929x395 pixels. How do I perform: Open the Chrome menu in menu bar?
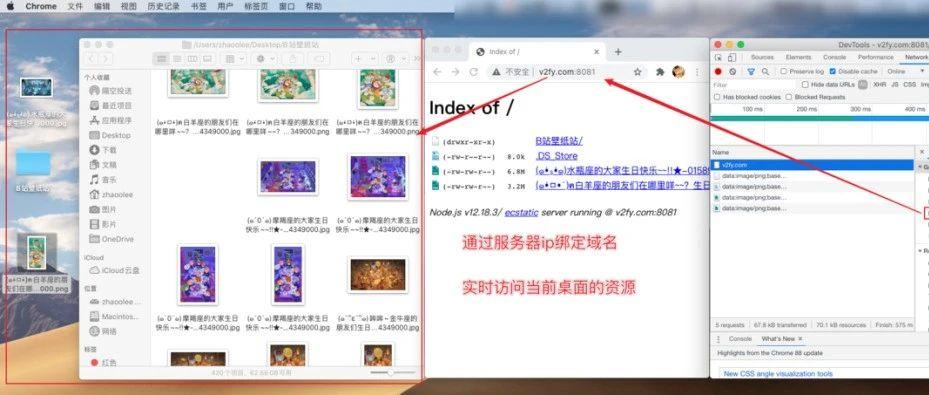[x=41, y=6]
